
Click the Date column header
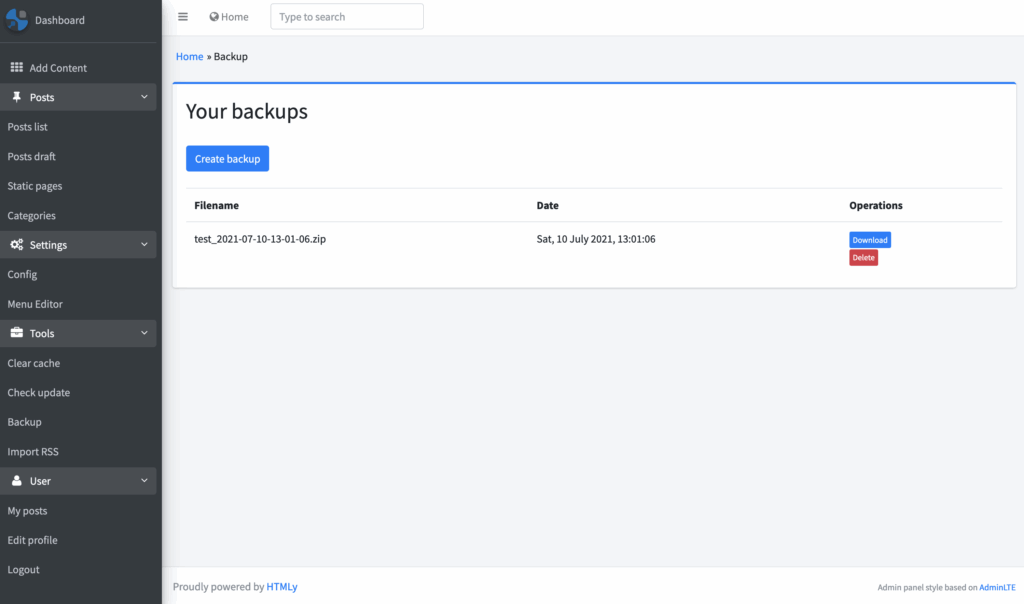[x=547, y=205]
